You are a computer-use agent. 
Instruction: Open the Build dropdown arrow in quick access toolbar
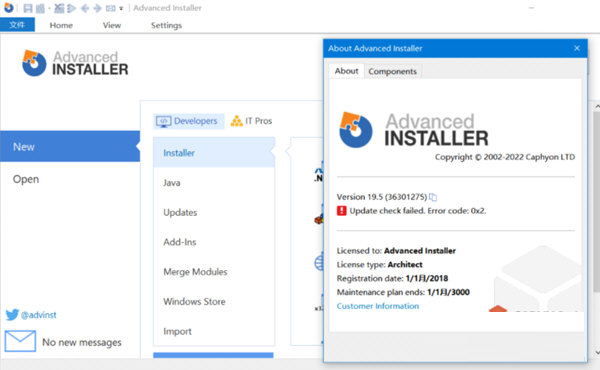tap(49, 8)
